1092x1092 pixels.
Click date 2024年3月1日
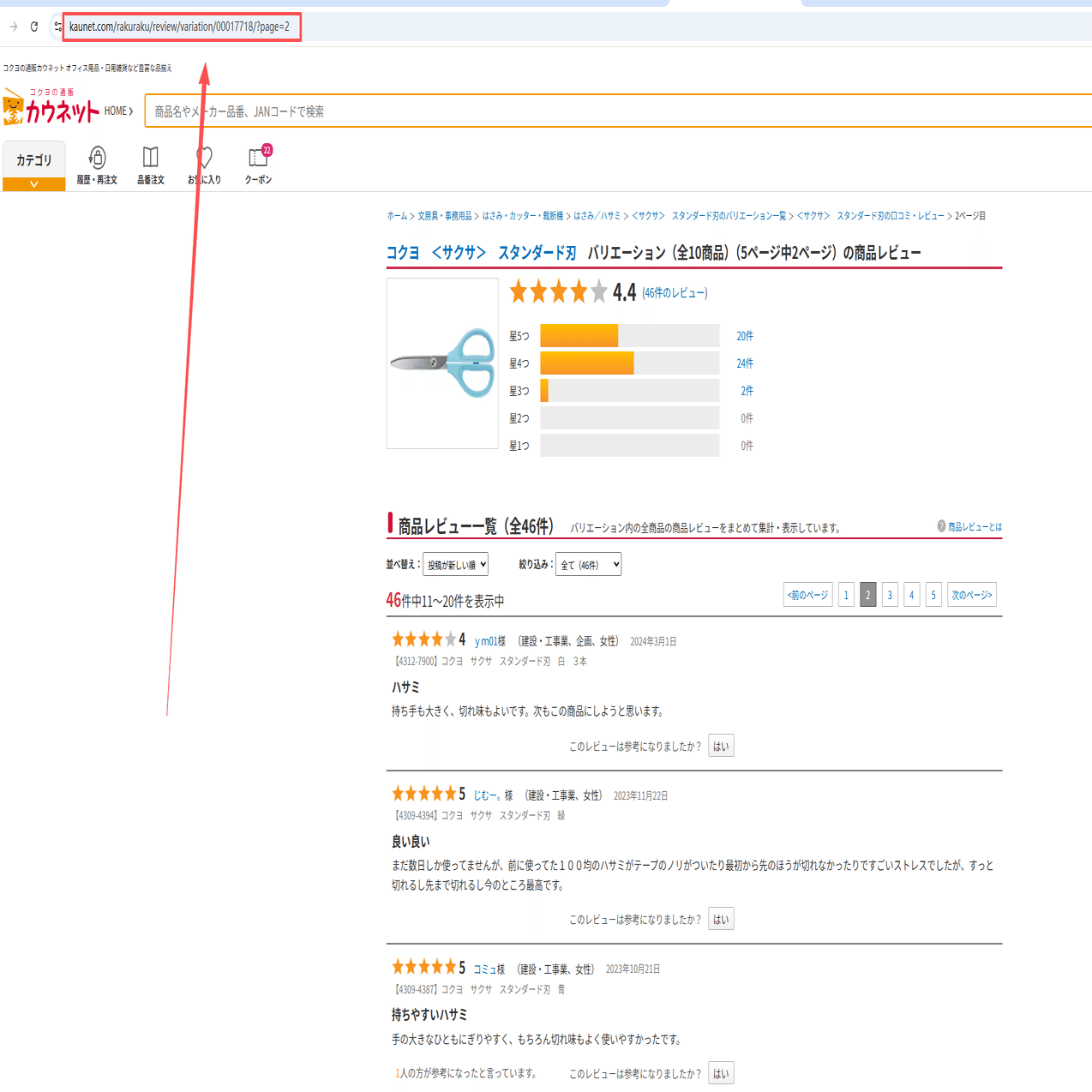(x=653, y=641)
